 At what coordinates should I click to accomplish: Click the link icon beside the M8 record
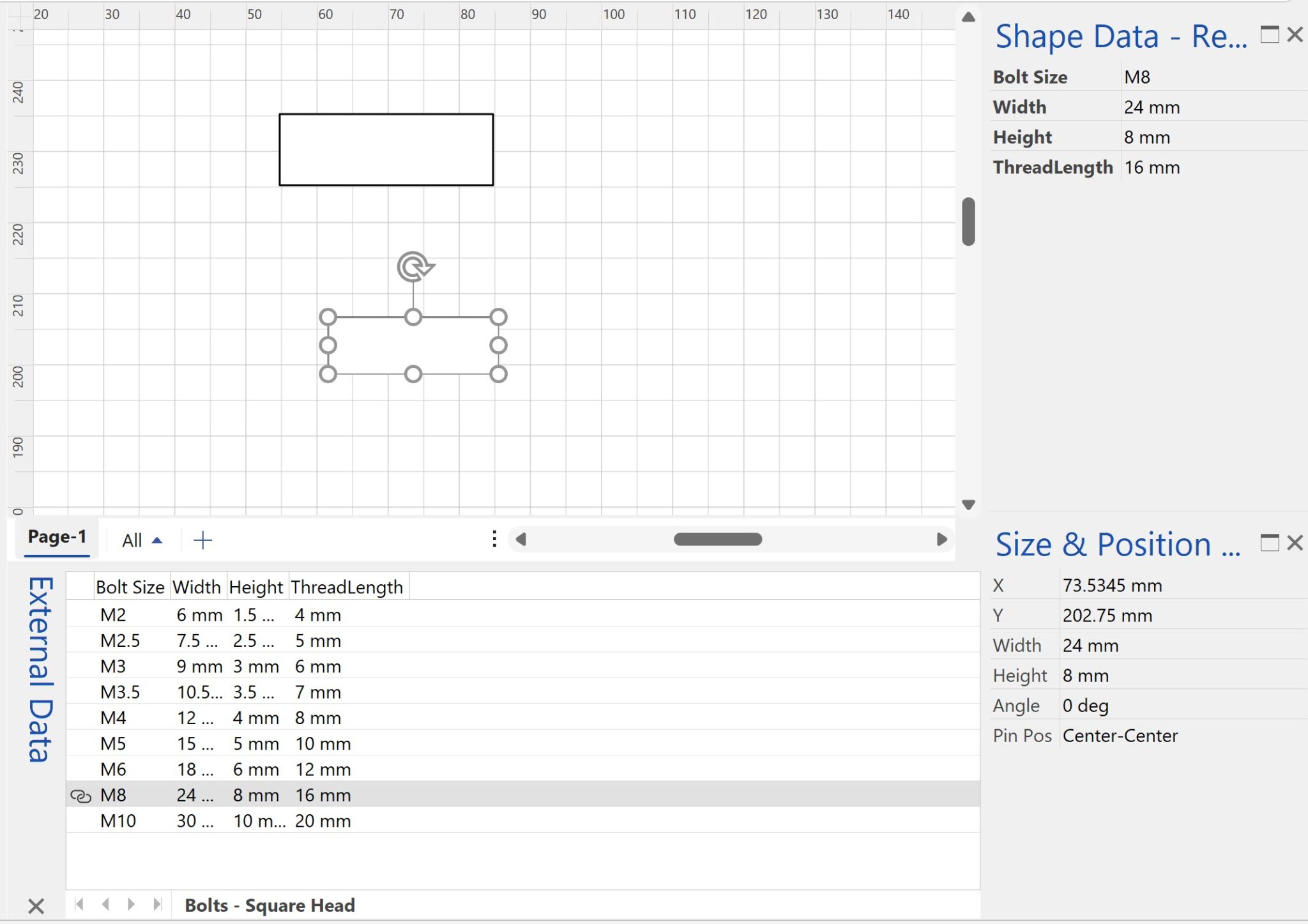(80, 796)
